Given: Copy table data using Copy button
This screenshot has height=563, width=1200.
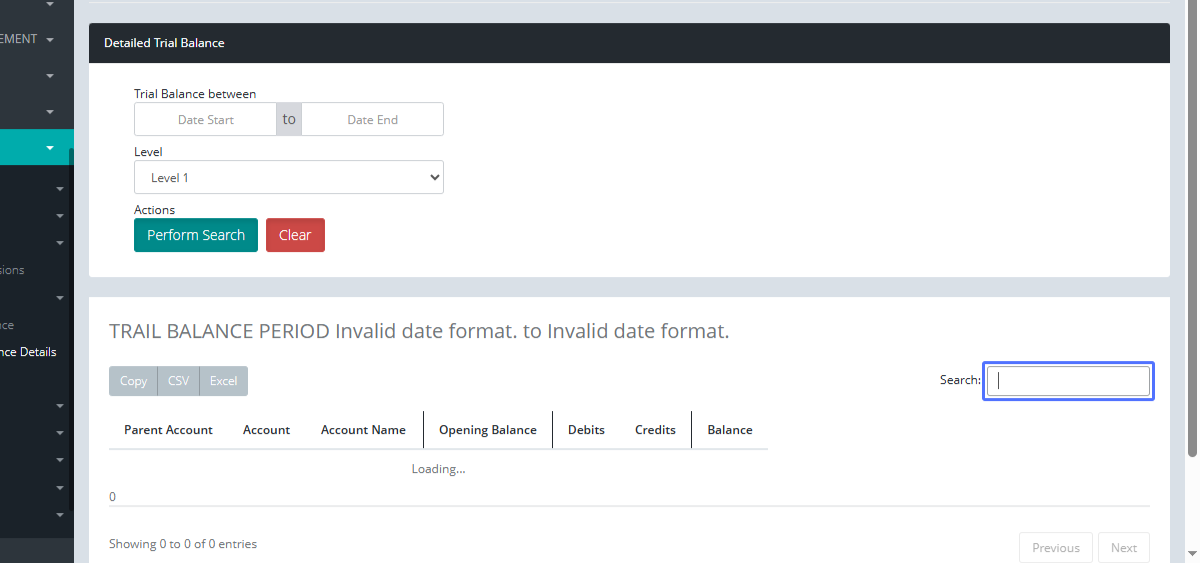Looking at the screenshot, I should [133, 381].
